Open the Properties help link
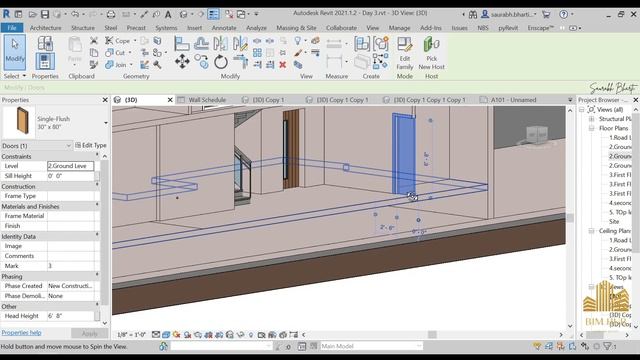 pos(22,333)
